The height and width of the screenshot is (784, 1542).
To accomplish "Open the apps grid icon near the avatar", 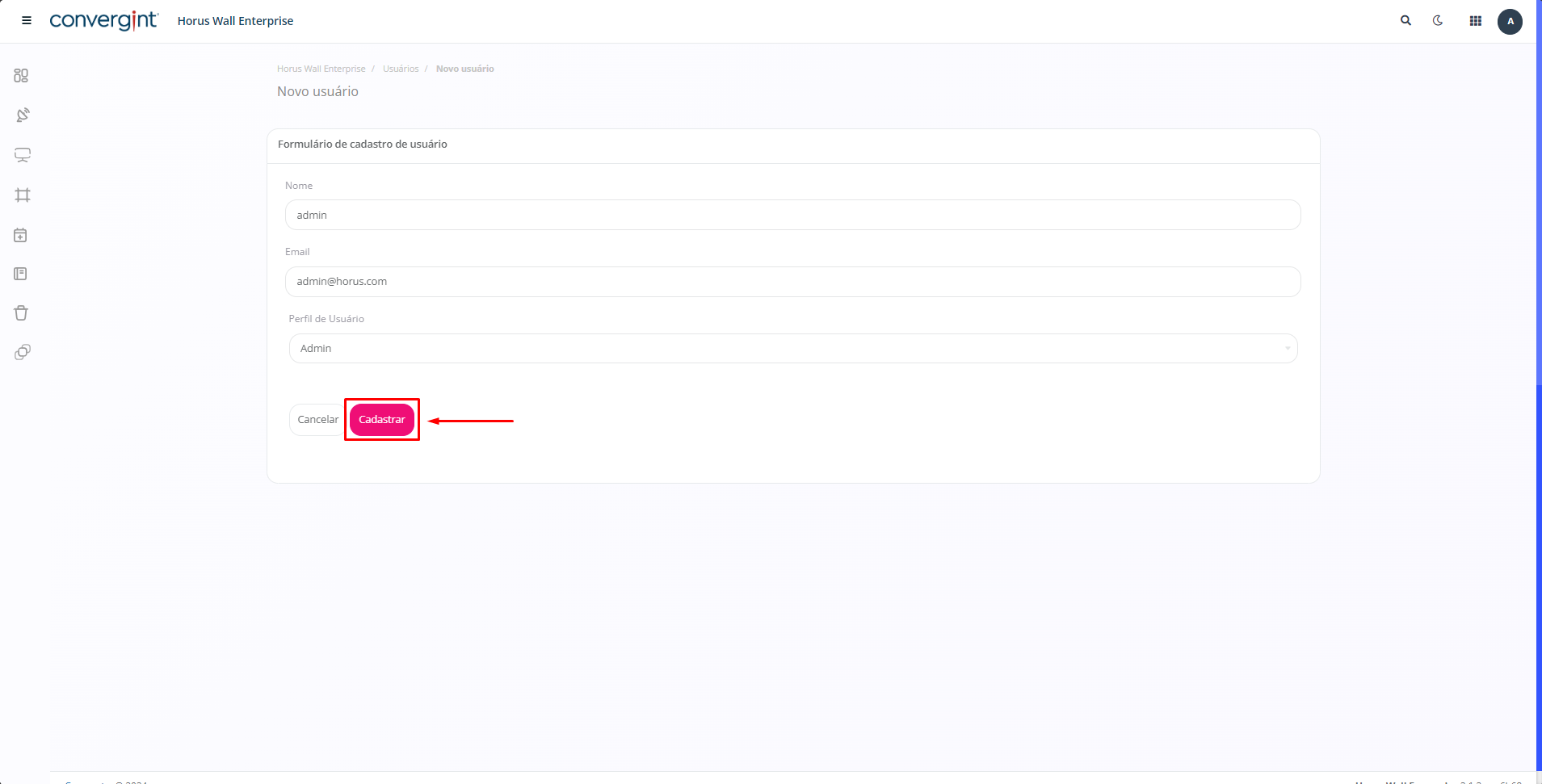I will click(1474, 20).
